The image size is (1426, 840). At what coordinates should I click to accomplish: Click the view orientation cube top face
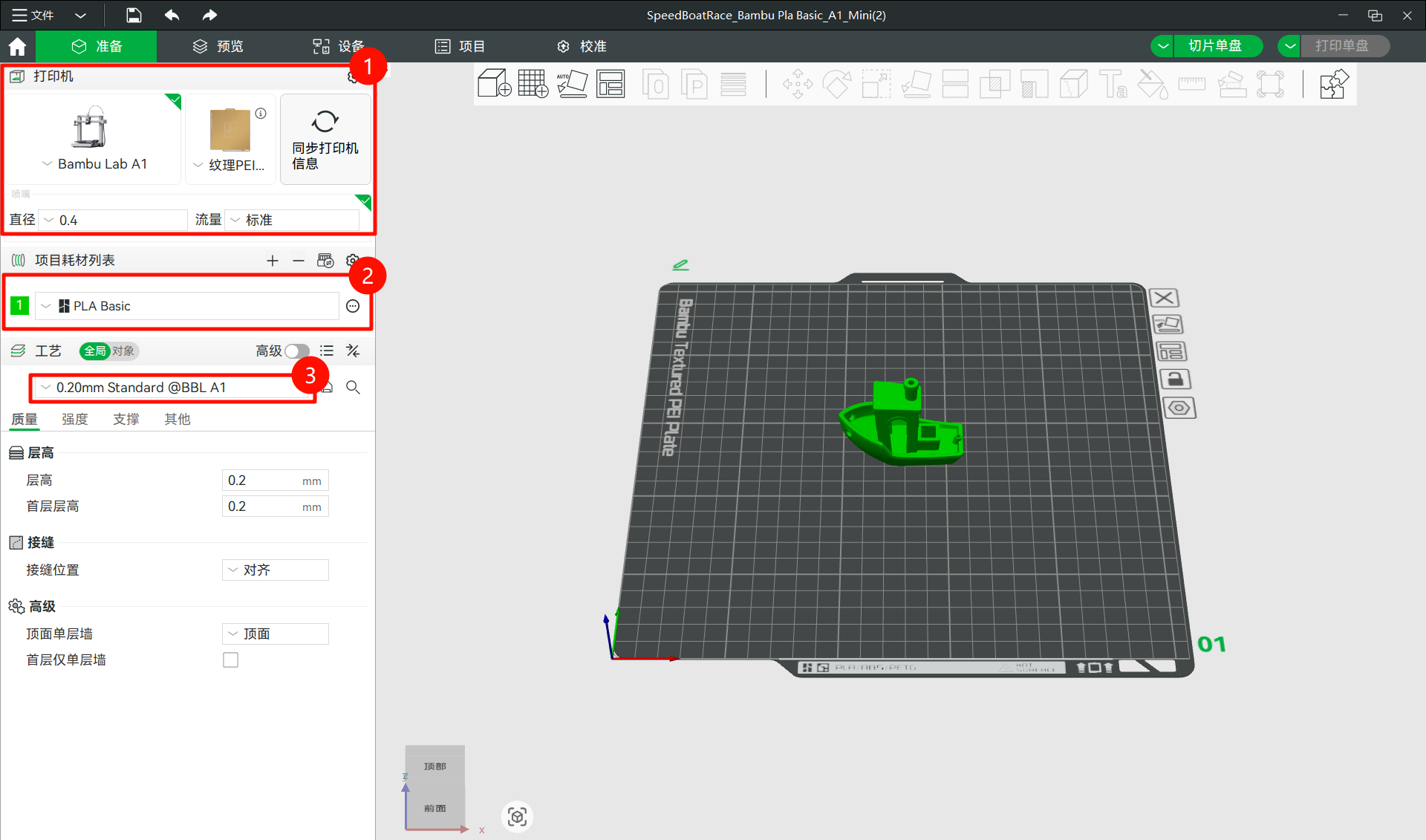pos(435,766)
